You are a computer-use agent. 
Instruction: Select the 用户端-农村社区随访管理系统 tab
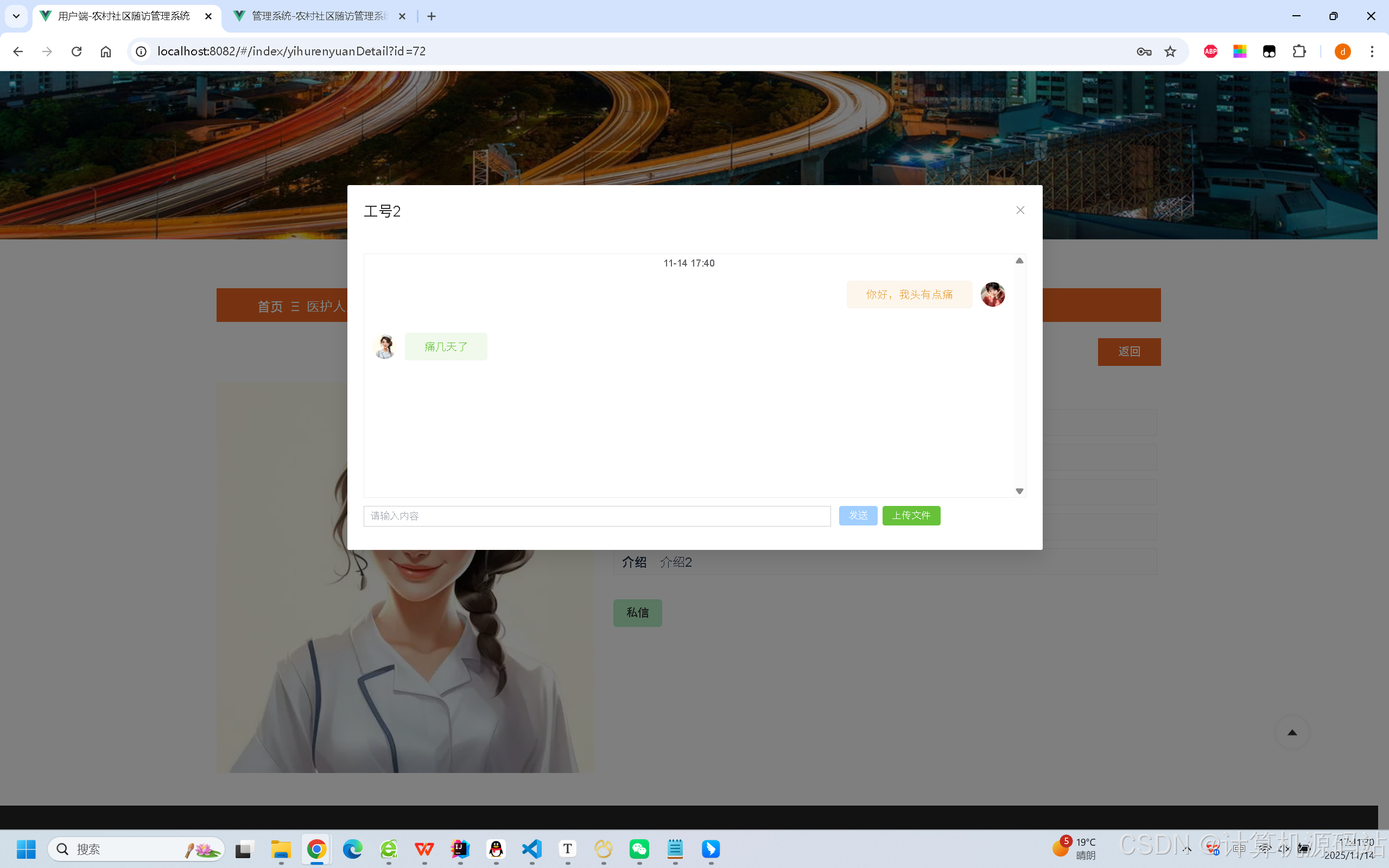124,16
